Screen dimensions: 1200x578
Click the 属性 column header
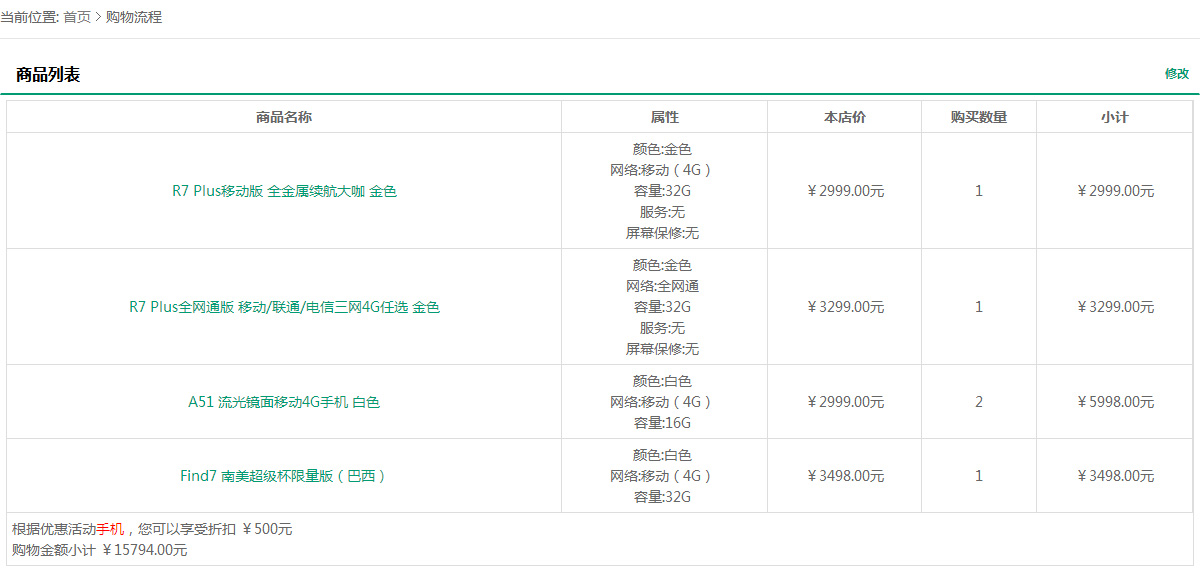664,117
